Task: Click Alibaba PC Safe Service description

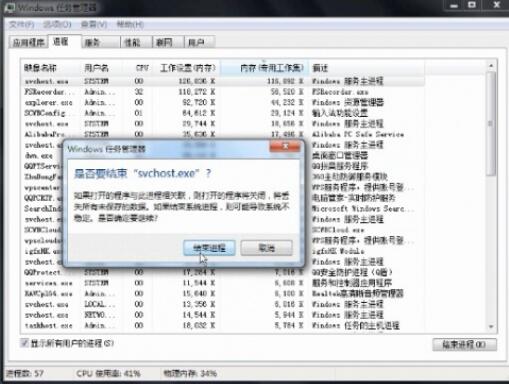Action: pyautogui.click(x=358, y=134)
